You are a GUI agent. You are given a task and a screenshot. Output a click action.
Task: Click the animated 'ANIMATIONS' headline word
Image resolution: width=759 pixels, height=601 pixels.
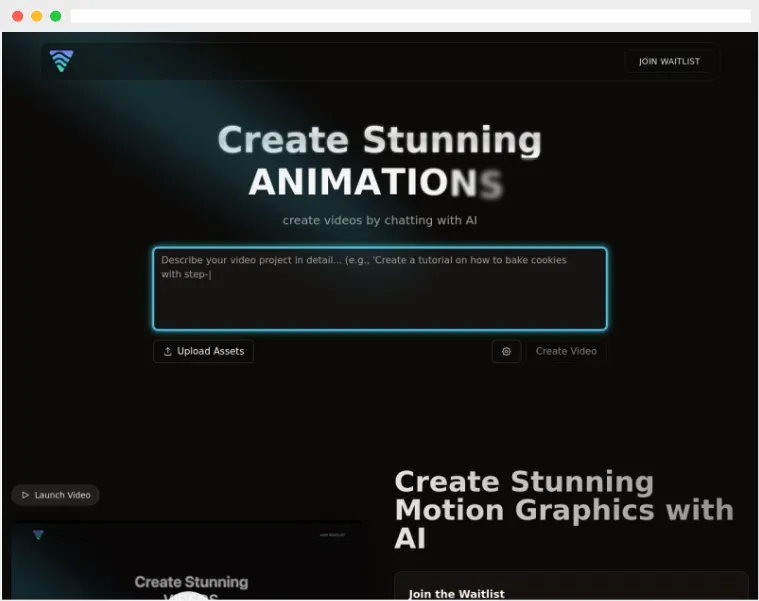(x=377, y=183)
